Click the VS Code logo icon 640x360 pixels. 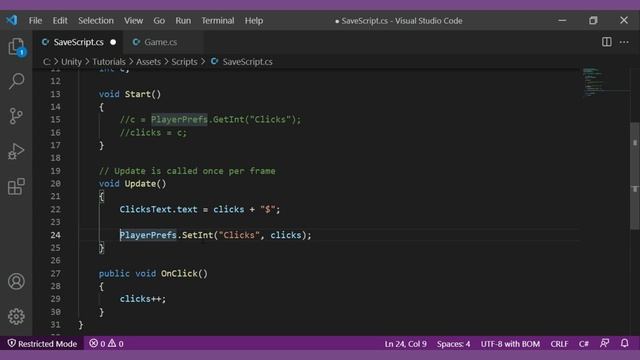coord(12,20)
